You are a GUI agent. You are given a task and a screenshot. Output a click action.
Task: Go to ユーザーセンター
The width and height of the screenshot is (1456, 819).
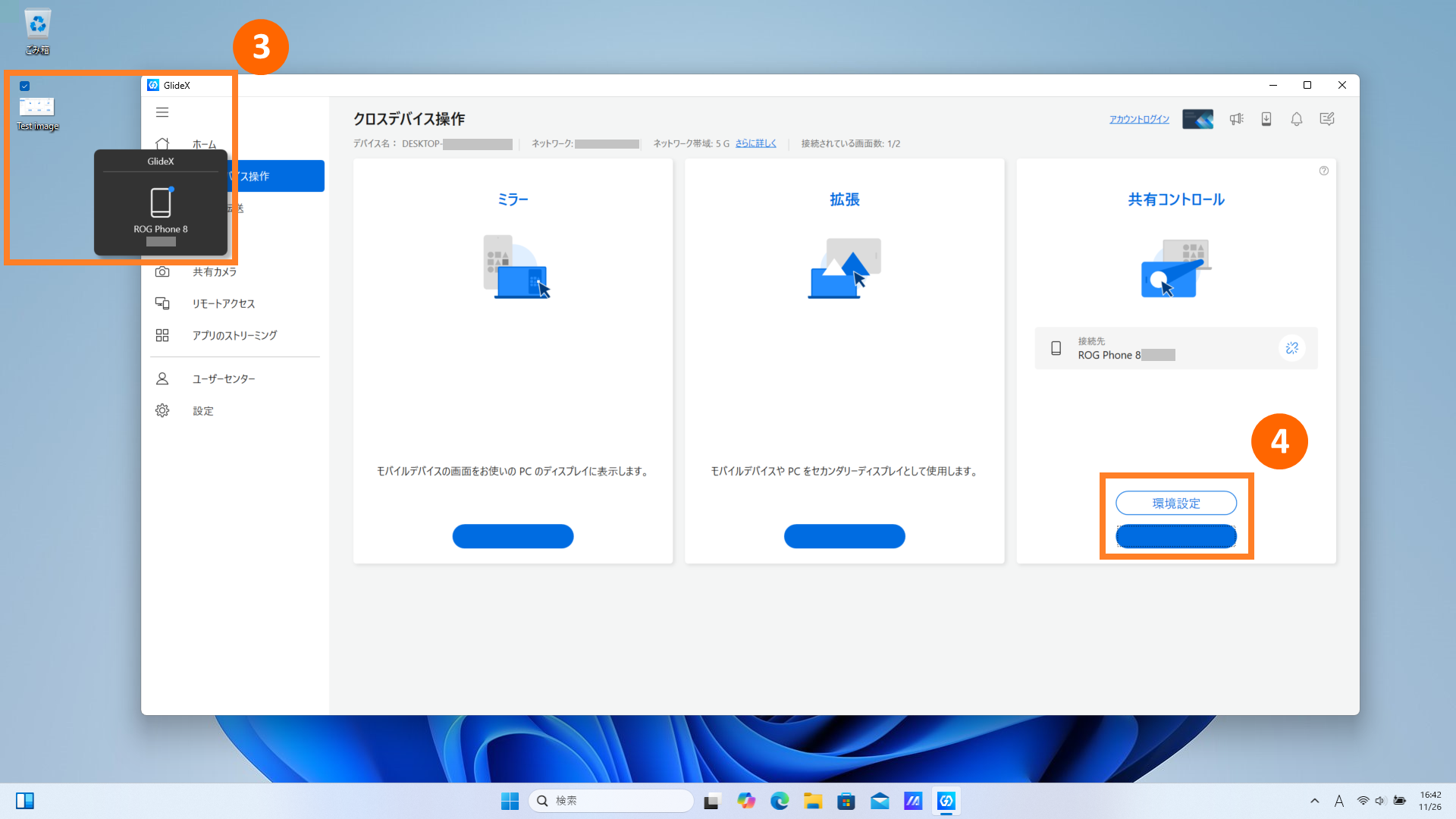pyautogui.click(x=223, y=378)
